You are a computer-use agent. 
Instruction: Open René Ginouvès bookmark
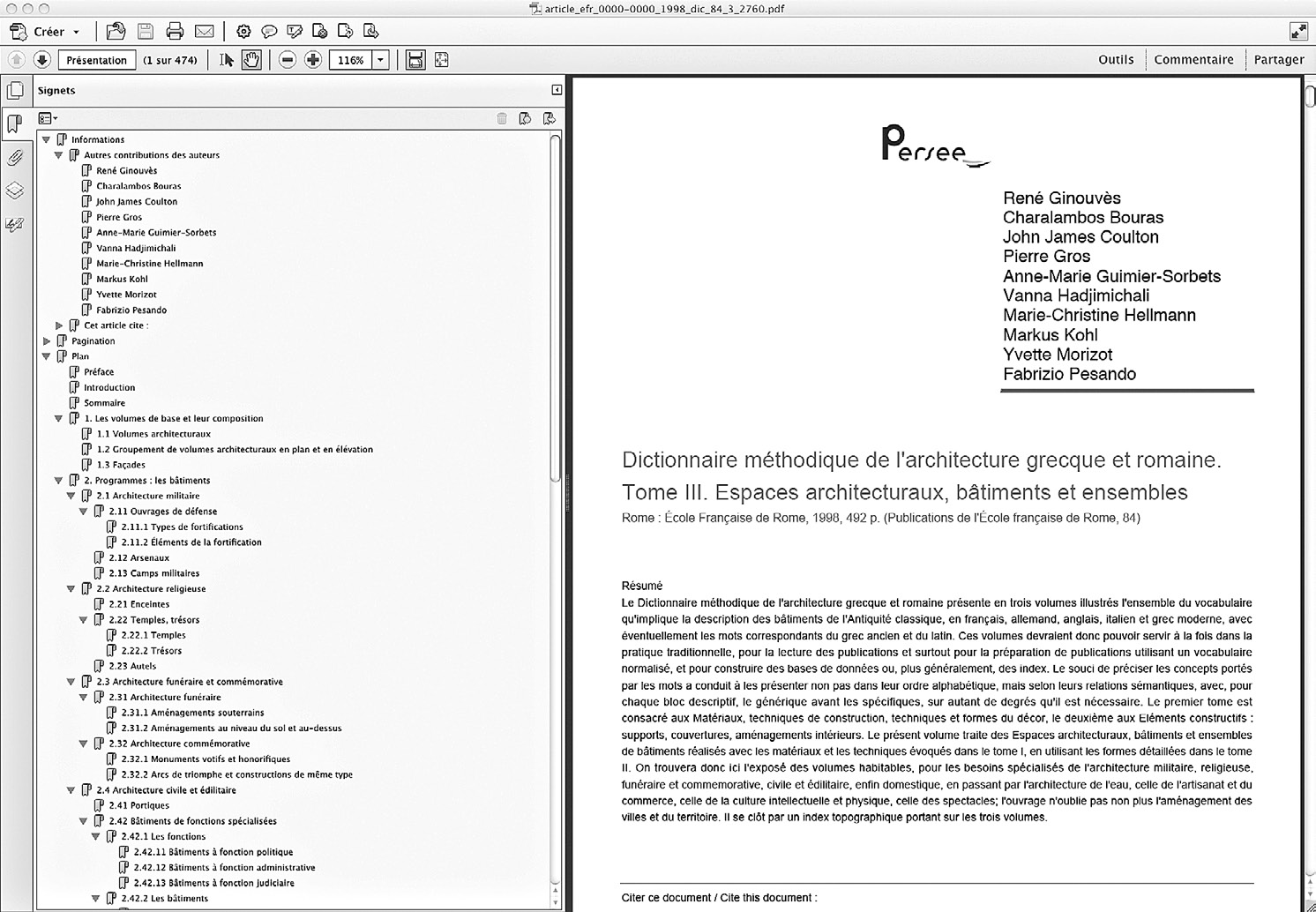tap(127, 170)
